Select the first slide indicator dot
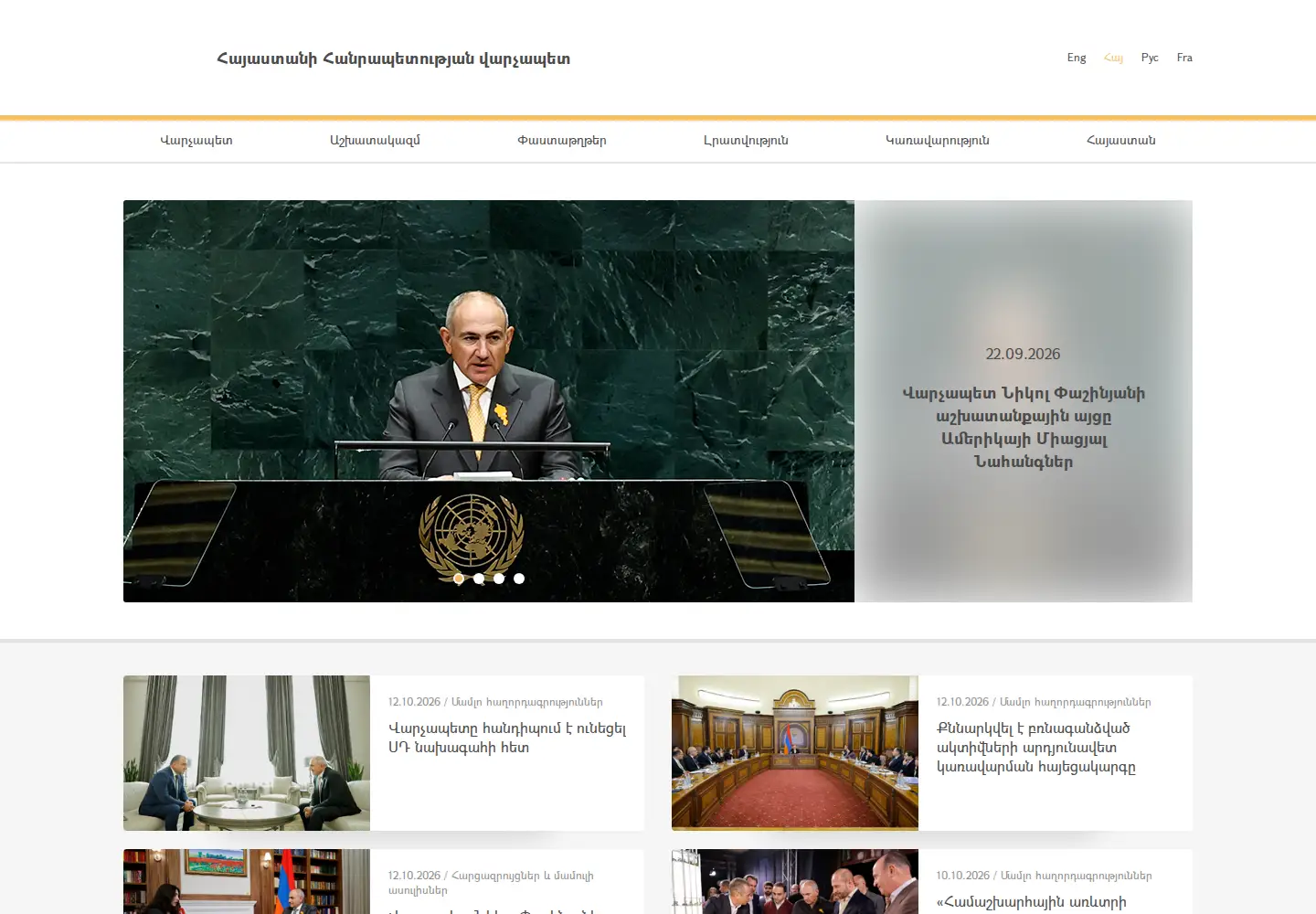The image size is (1316, 914). click(x=459, y=579)
